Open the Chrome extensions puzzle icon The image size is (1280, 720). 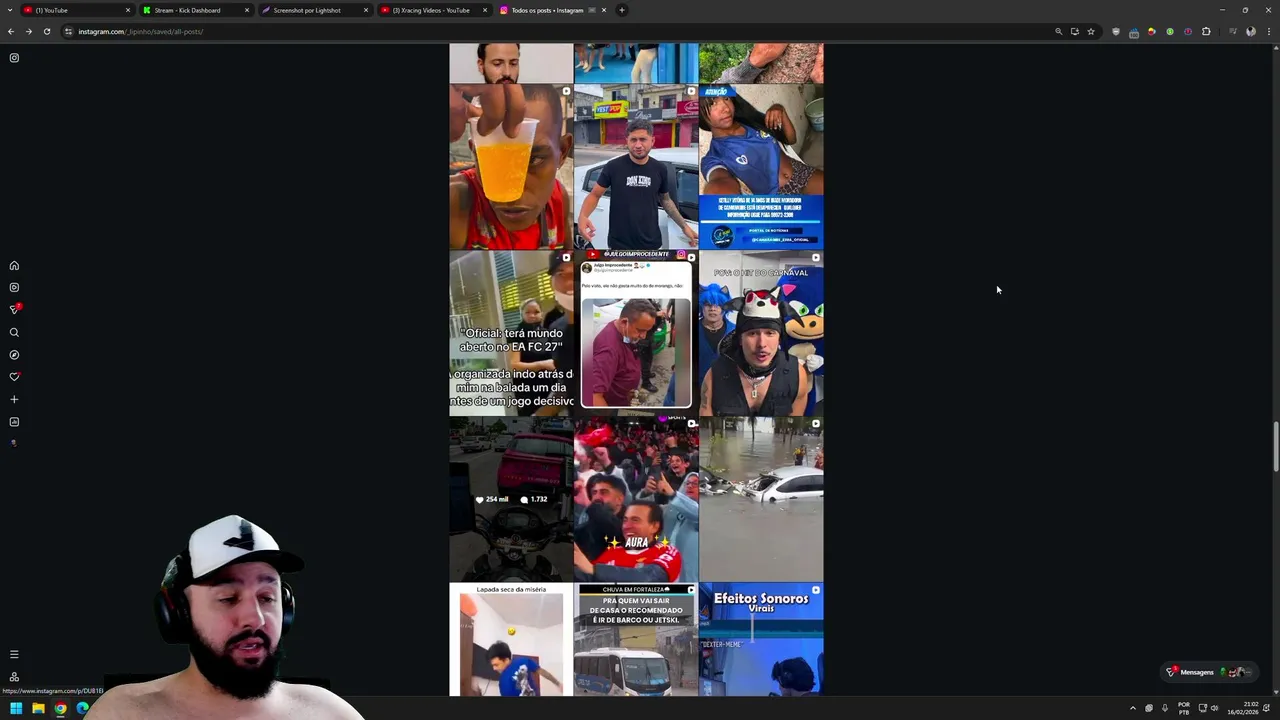(x=1206, y=31)
